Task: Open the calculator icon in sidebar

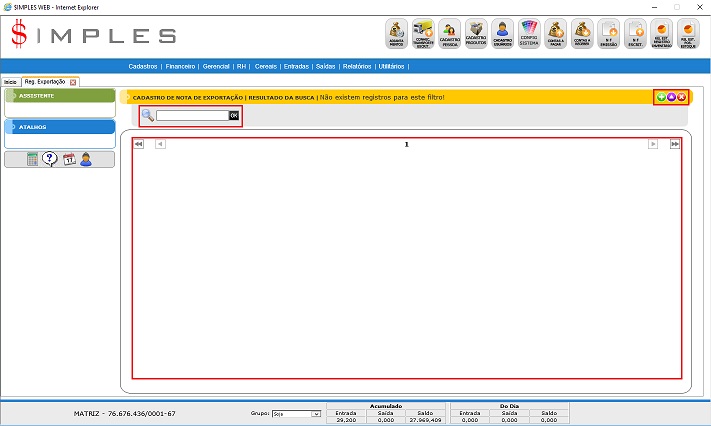Action: [x=33, y=159]
